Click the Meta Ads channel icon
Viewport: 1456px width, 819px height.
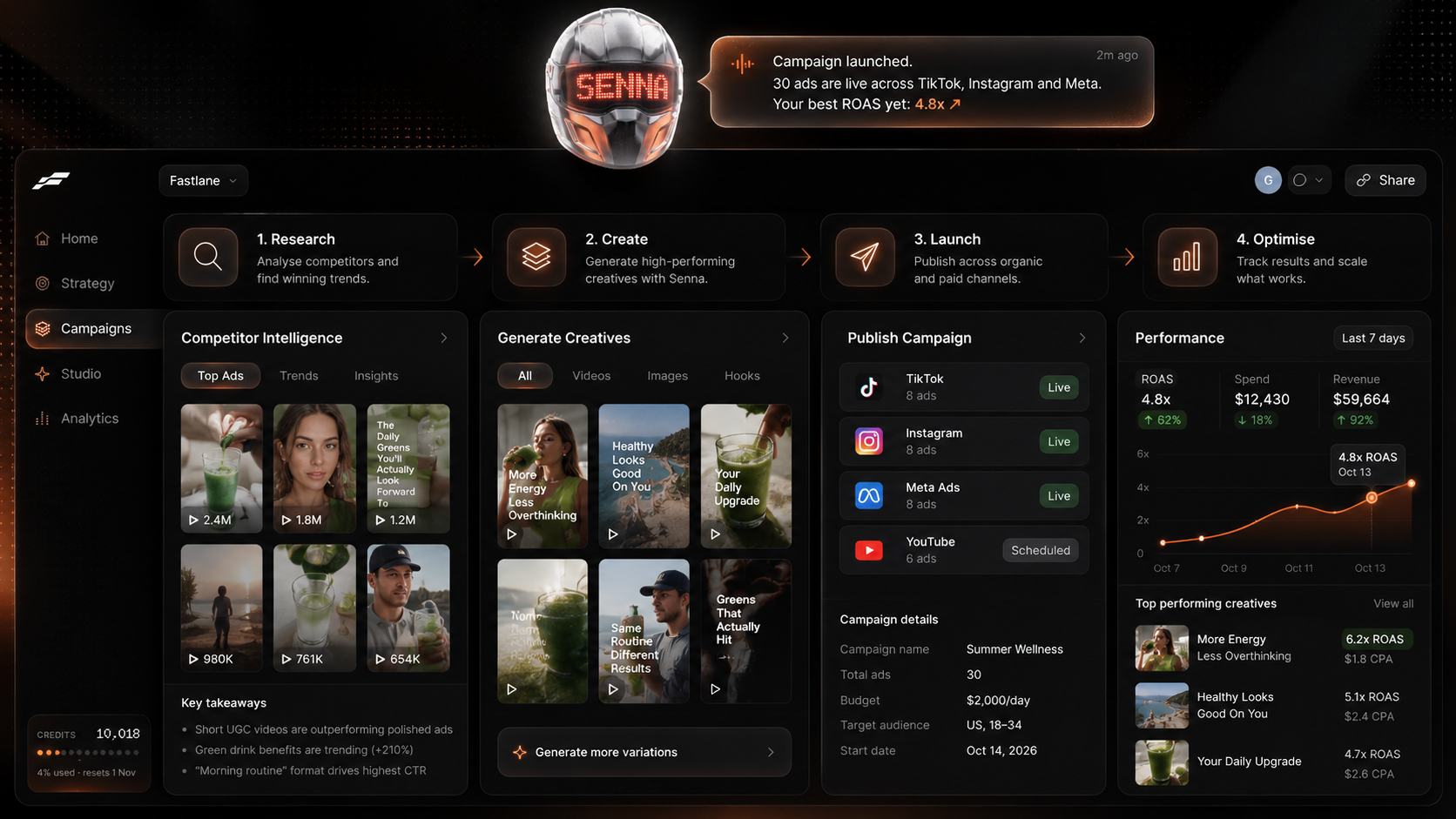[x=868, y=496]
